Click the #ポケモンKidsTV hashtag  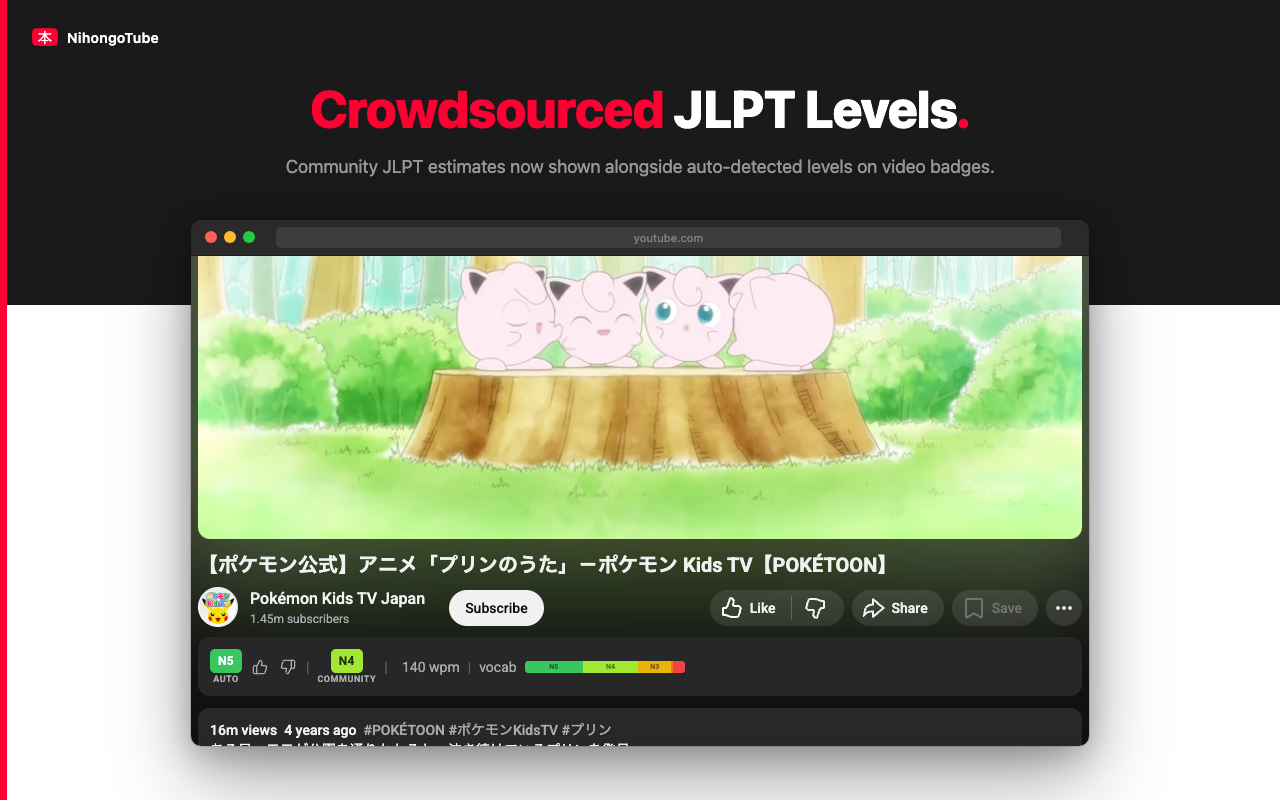pyautogui.click(x=503, y=730)
